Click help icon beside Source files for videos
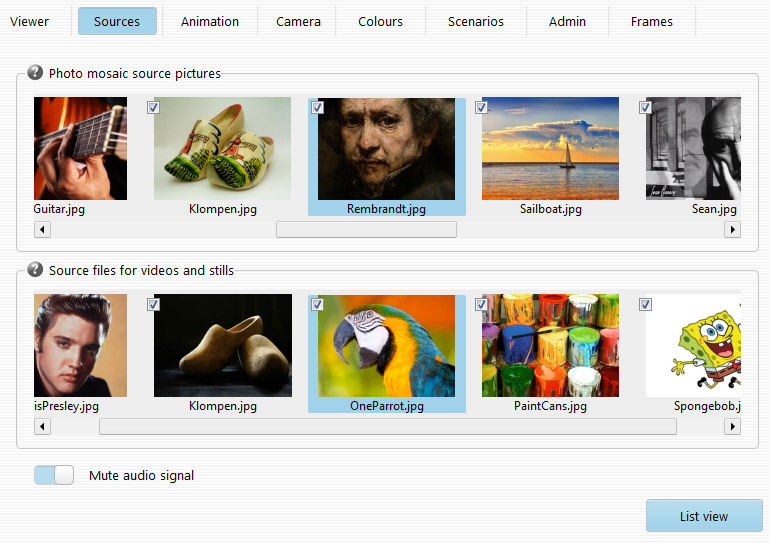 (36, 270)
